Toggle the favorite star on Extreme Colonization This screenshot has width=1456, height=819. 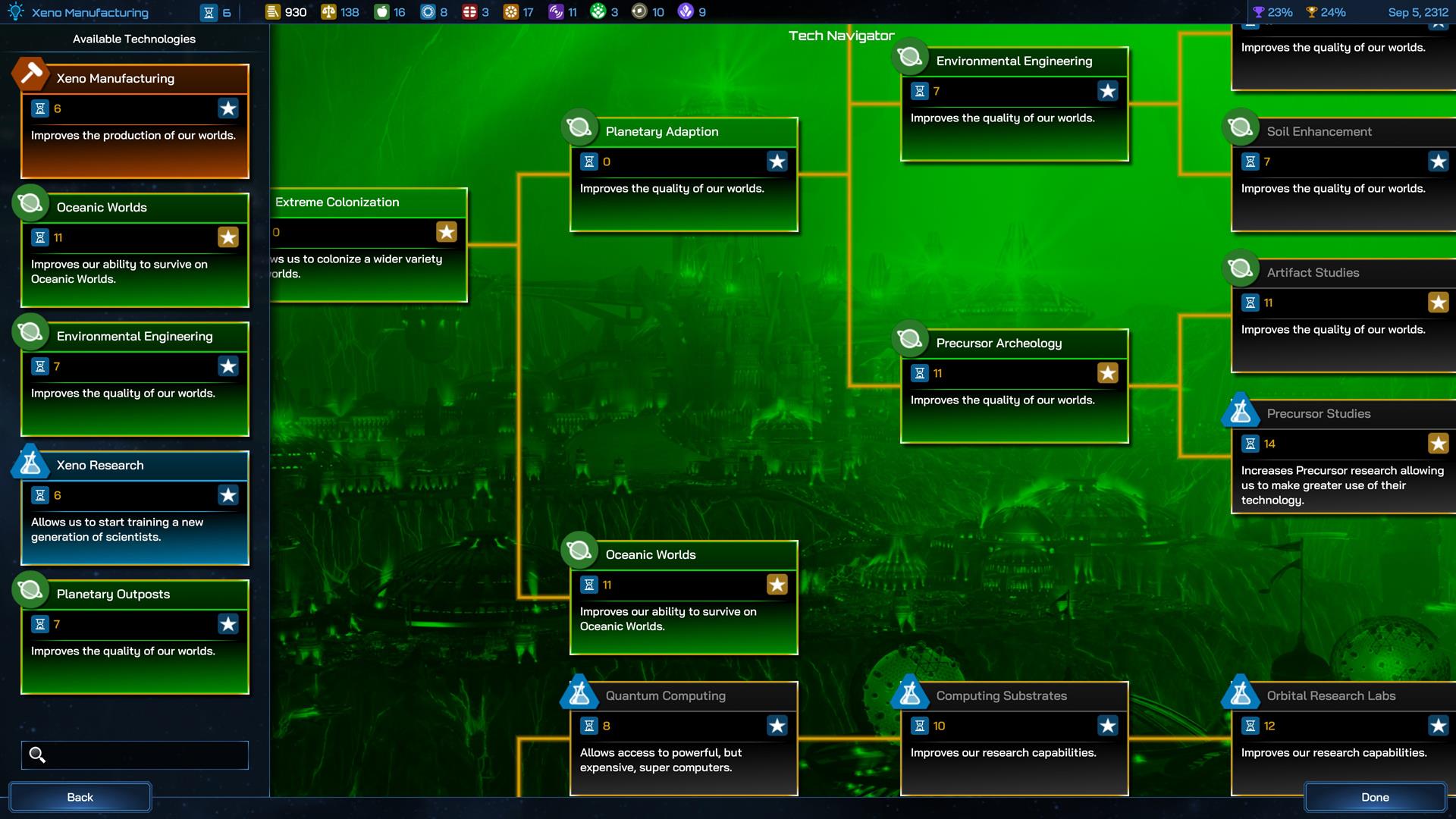[x=447, y=232]
